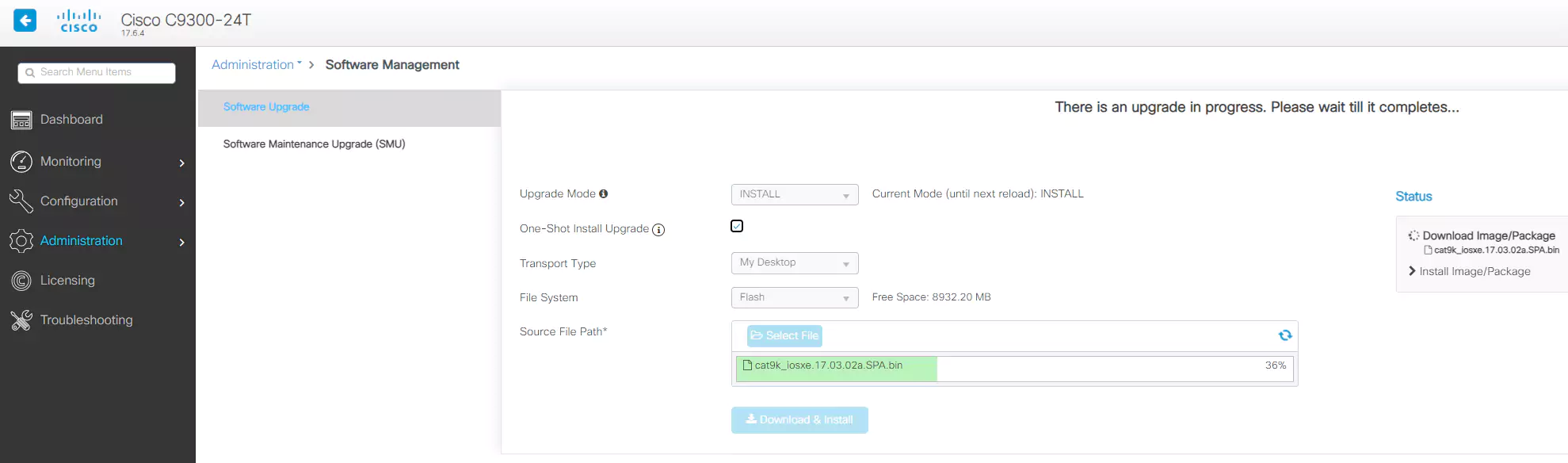Open the Upgrade Mode INSTALL dropdown

coord(794,194)
